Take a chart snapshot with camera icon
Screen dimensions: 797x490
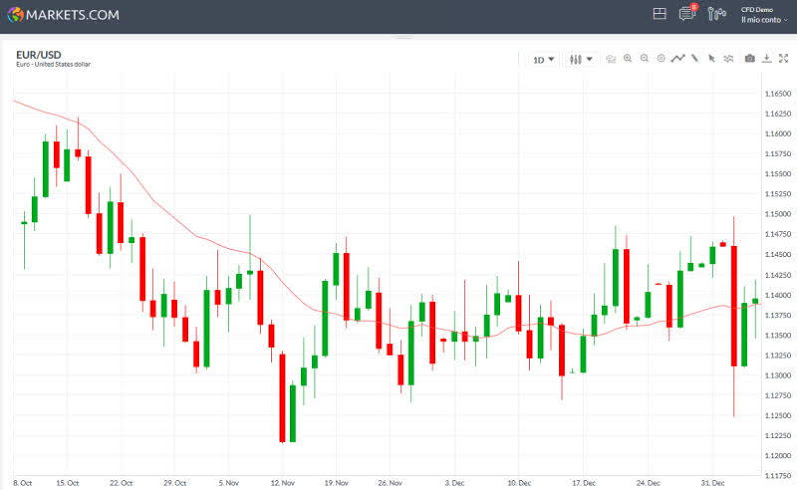tap(750, 59)
